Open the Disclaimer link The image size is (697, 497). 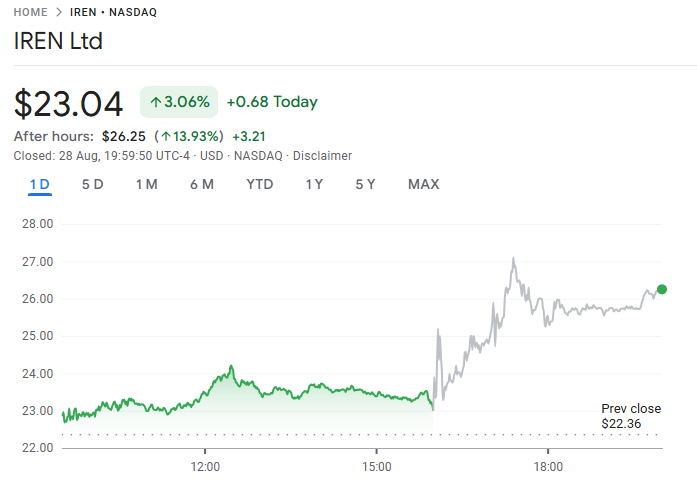pyautogui.click(x=325, y=156)
